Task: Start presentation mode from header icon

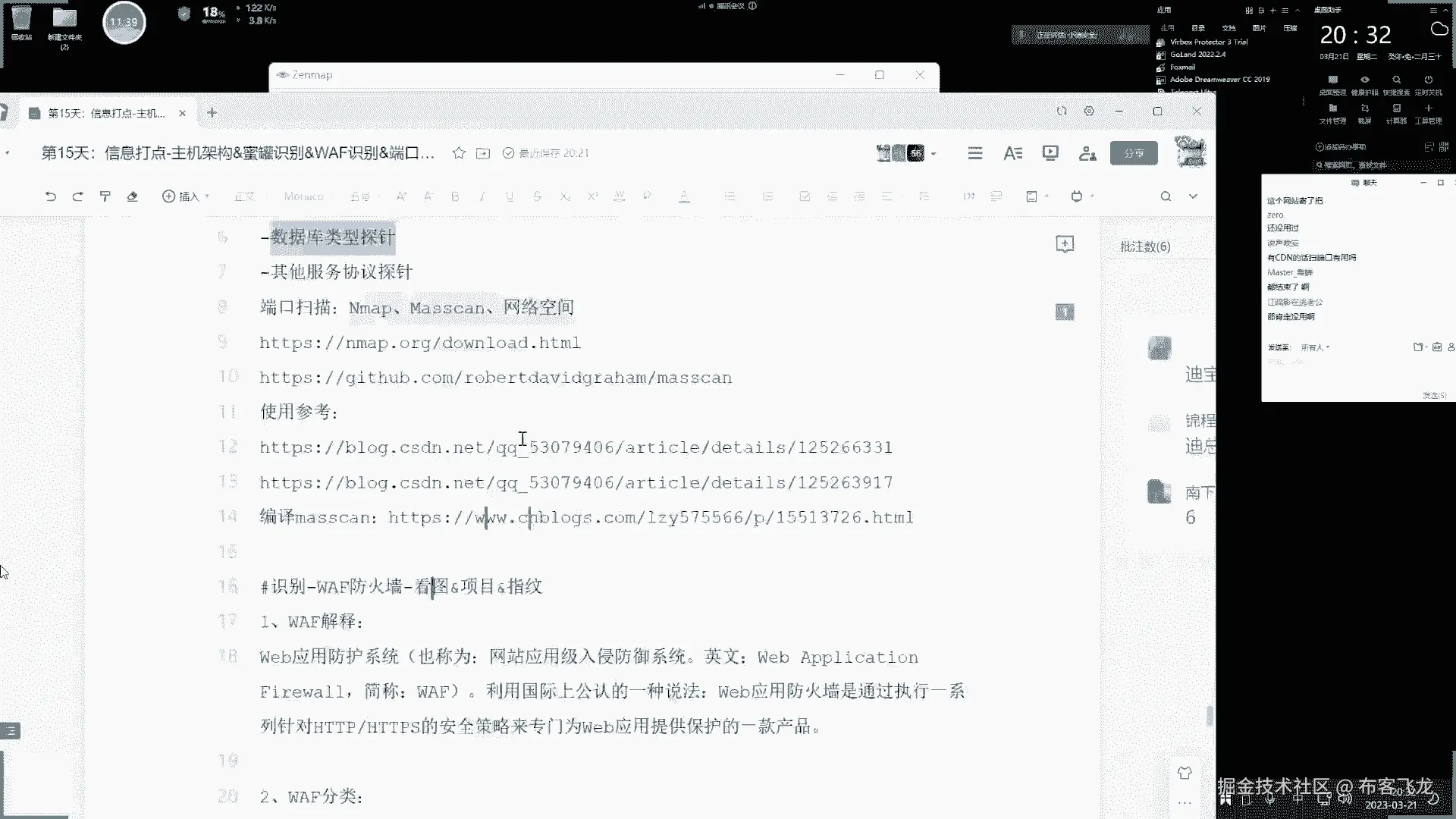Action: pyautogui.click(x=1050, y=153)
